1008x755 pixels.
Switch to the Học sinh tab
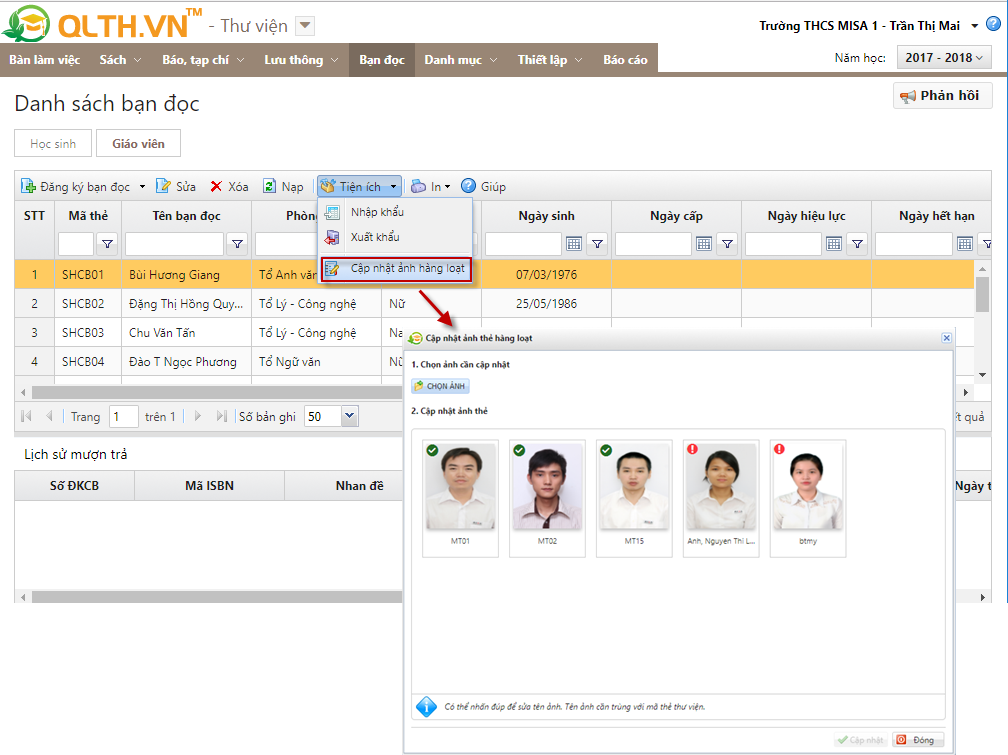53,144
